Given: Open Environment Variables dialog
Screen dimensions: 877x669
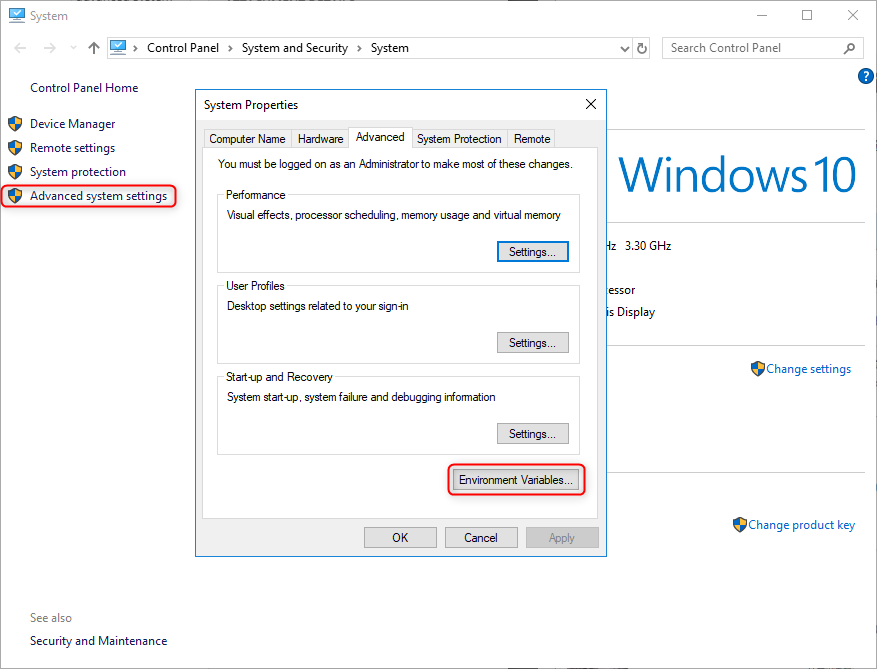Looking at the screenshot, I should [x=515, y=480].
